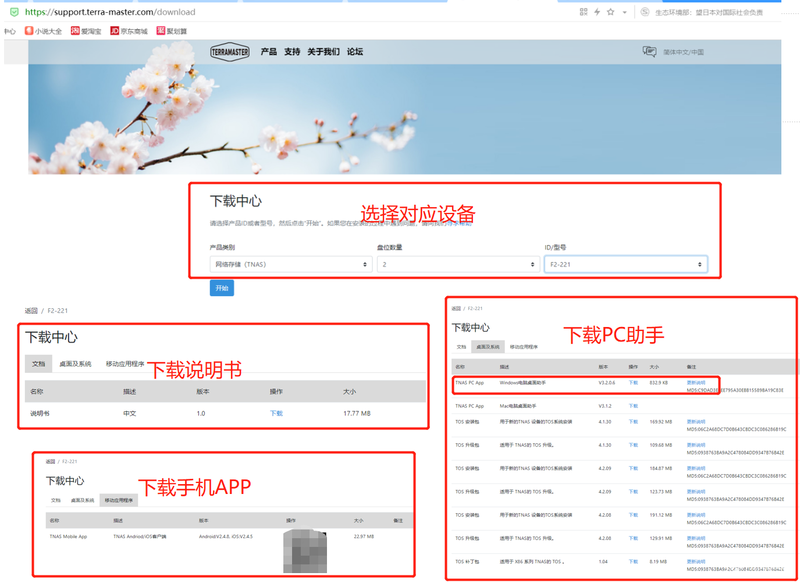The image size is (800, 583).
Task: Select 文档 tab in the PC app panel
Action: coord(461,346)
